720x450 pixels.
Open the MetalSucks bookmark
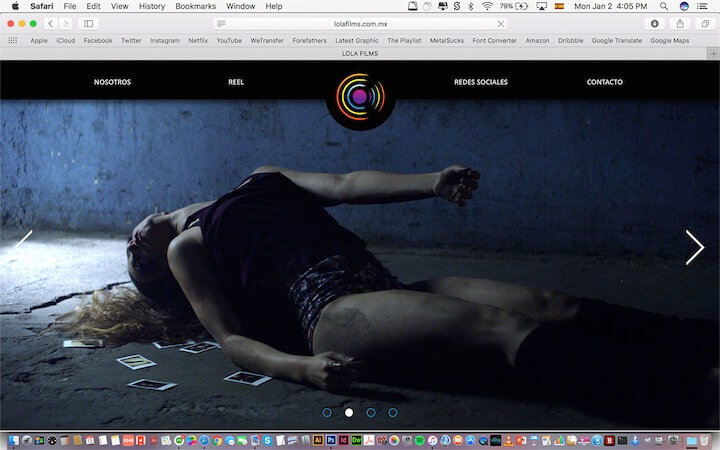pos(447,40)
